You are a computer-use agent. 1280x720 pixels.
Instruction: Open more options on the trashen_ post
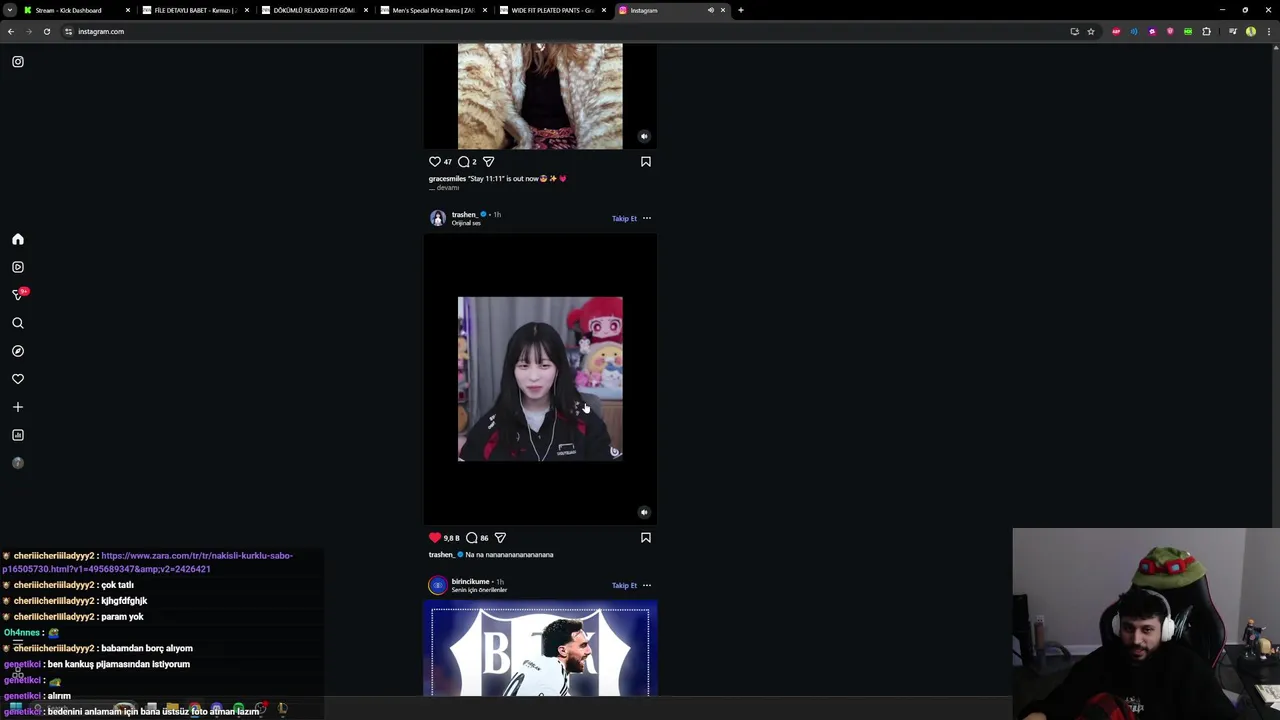click(x=647, y=218)
